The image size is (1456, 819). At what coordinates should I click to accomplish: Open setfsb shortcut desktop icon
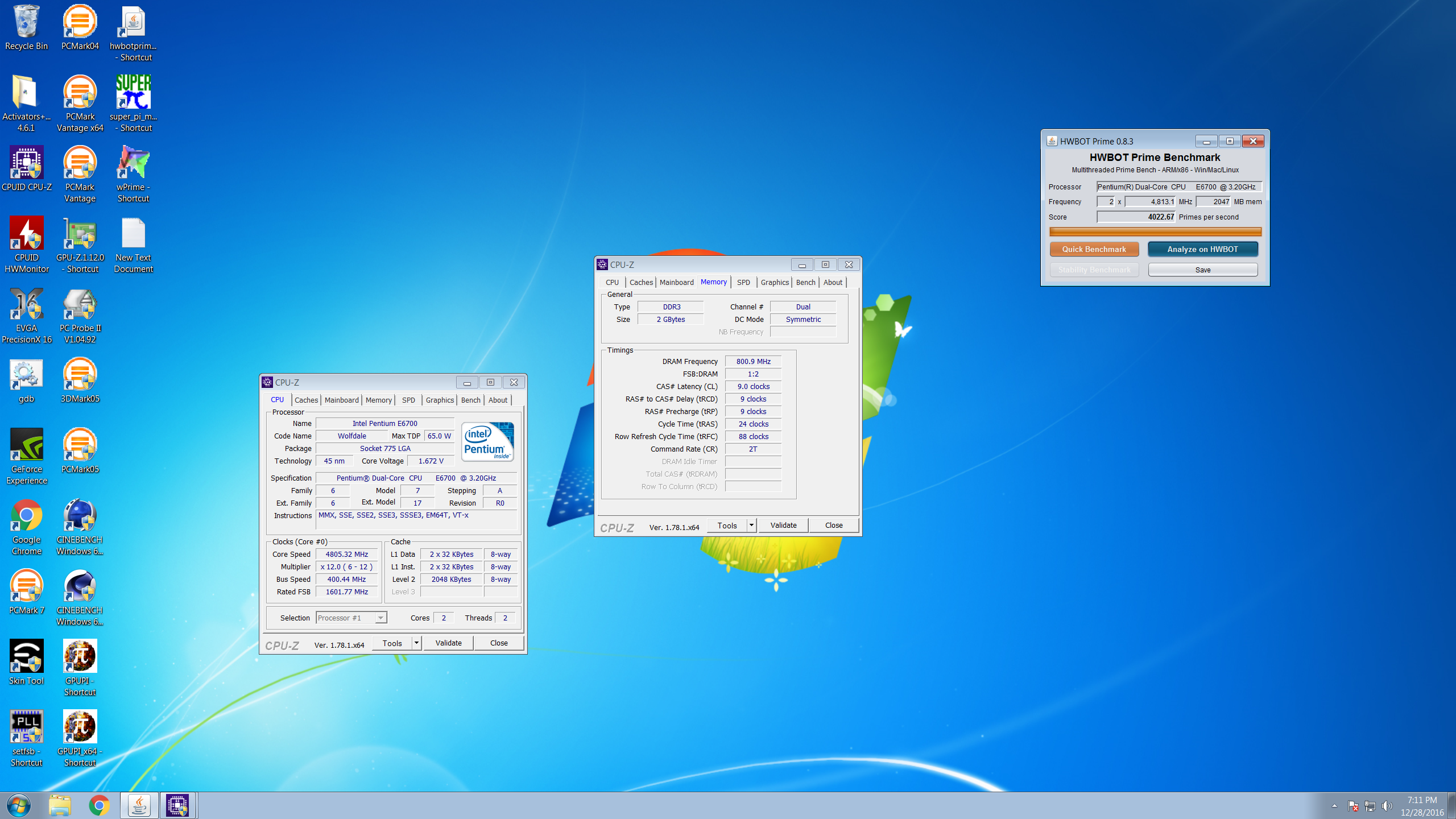point(26,738)
